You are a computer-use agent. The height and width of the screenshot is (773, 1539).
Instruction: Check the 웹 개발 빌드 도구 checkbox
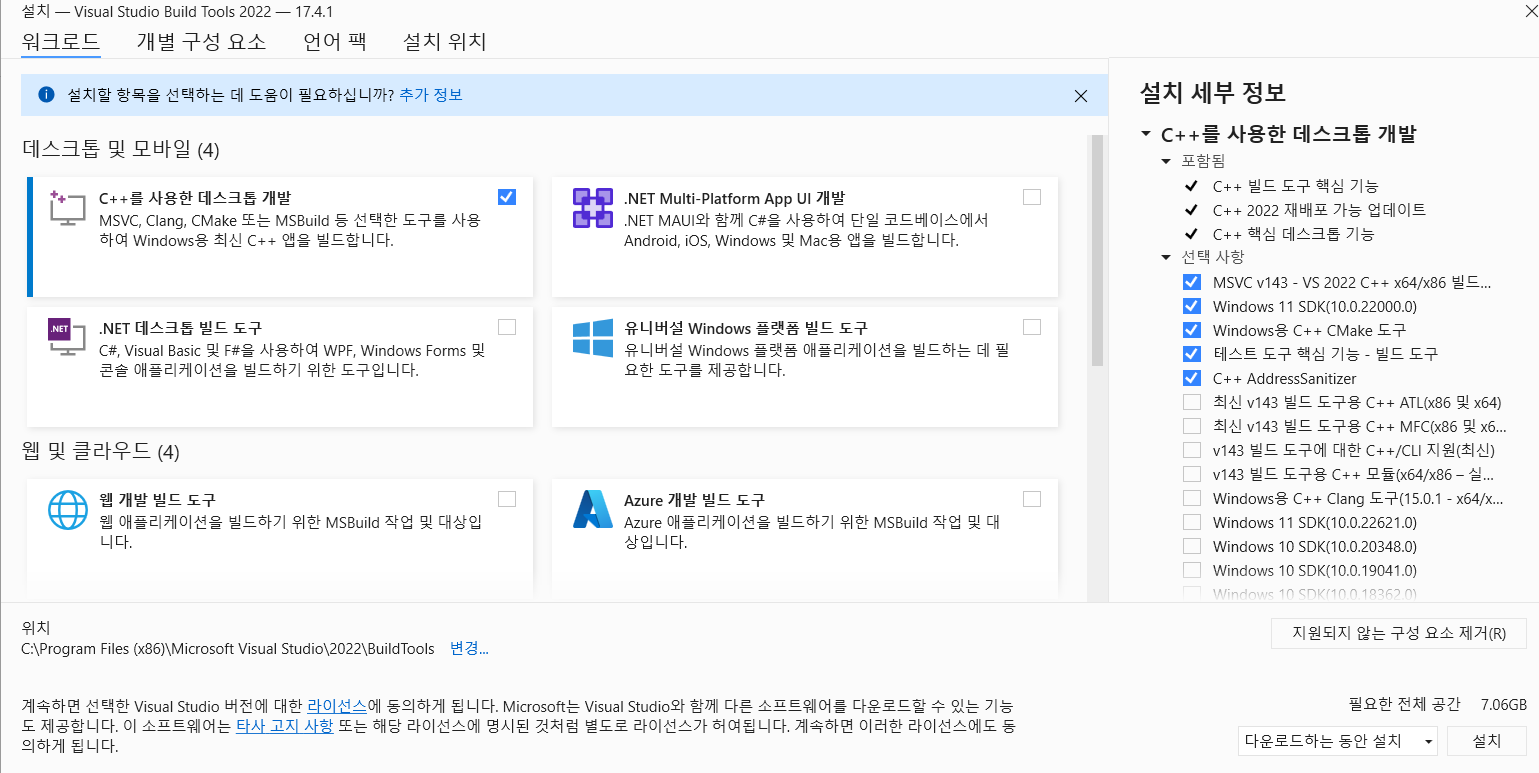click(x=507, y=499)
